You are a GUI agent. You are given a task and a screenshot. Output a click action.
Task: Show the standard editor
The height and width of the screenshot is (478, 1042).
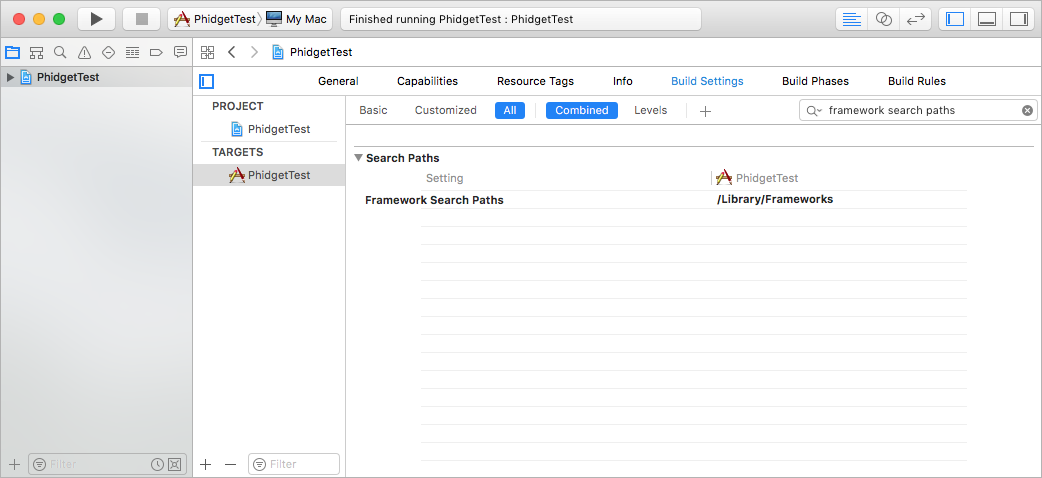point(851,19)
